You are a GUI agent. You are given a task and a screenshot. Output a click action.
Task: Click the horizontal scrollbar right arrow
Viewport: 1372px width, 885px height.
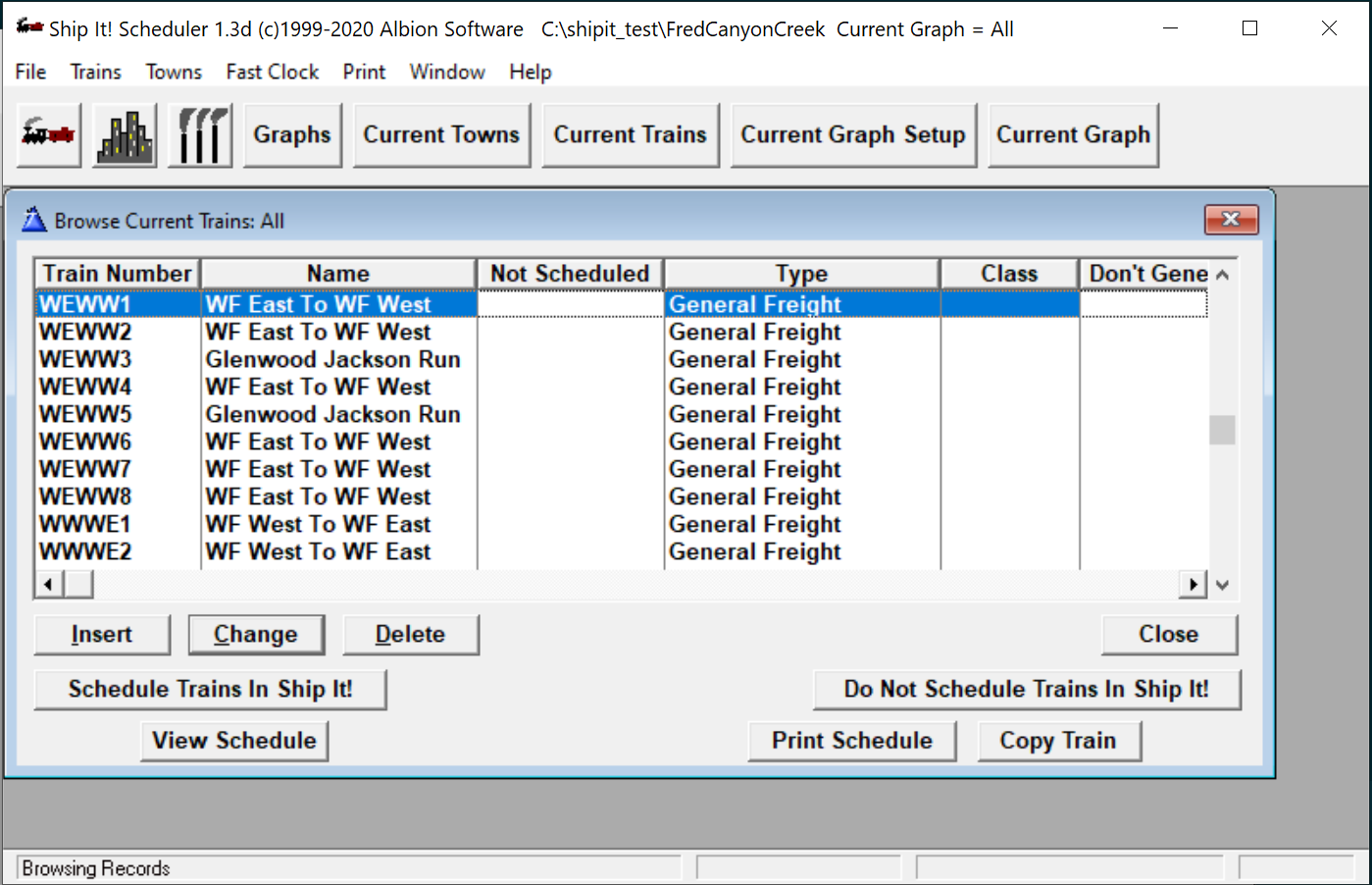(x=1193, y=585)
